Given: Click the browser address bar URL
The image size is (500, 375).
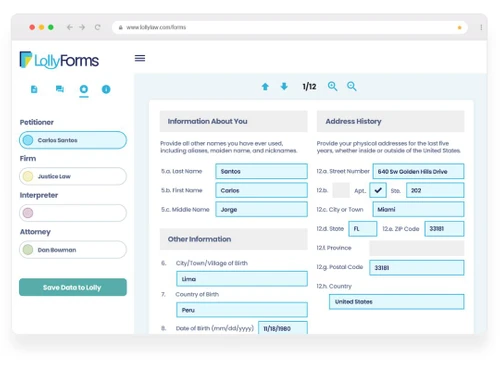Looking at the screenshot, I should click(156, 27).
